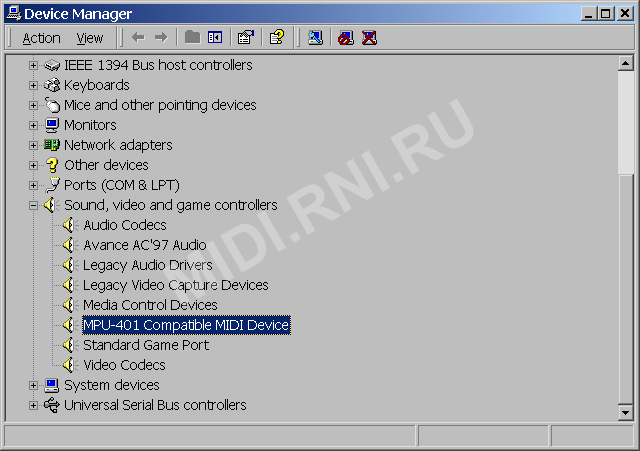Expand Universal Serial Bus controllers node
The width and height of the screenshot is (640, 451).
click(x=33, y=405)
